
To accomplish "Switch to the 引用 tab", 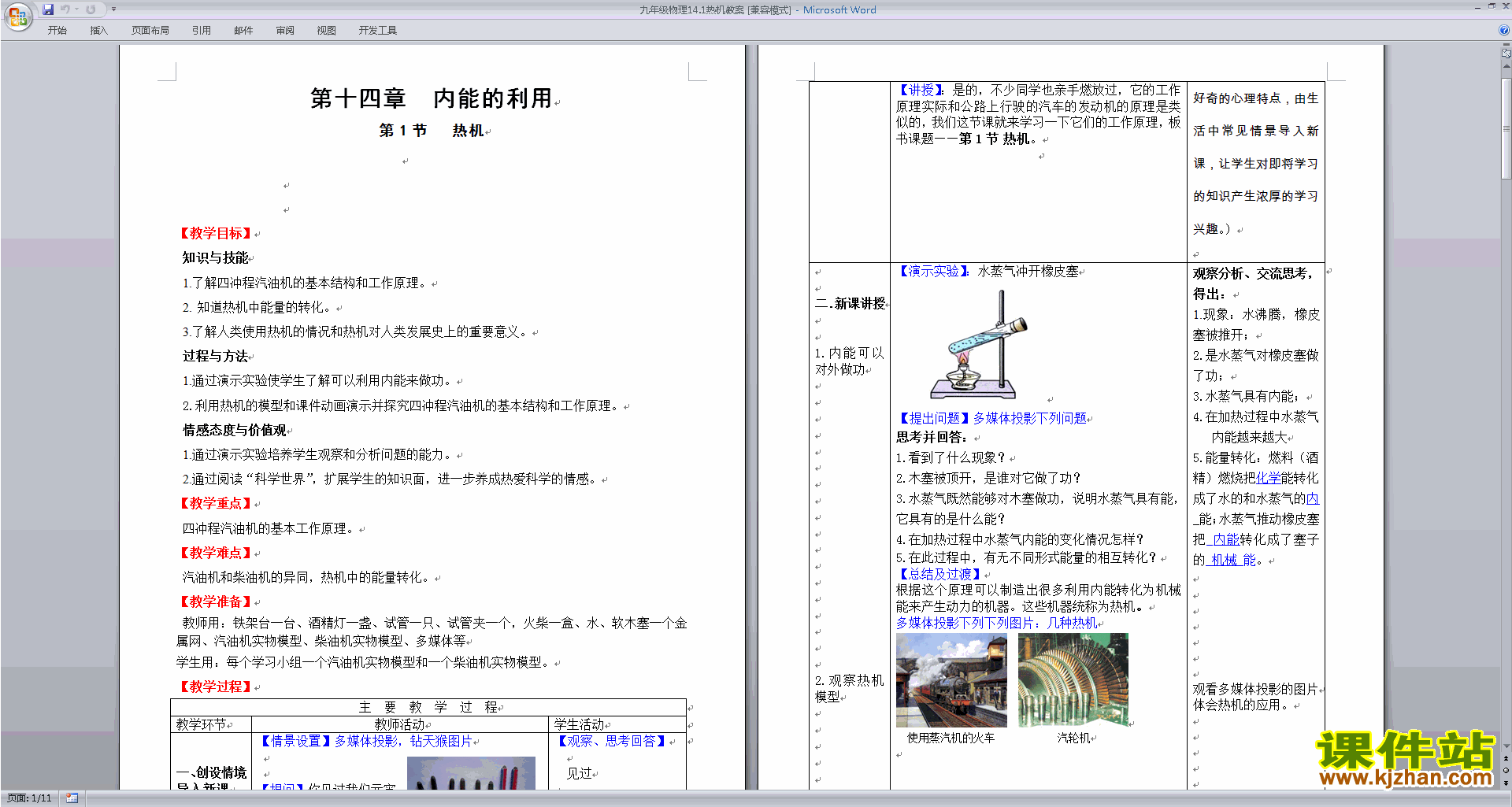I will pos(202,31).
